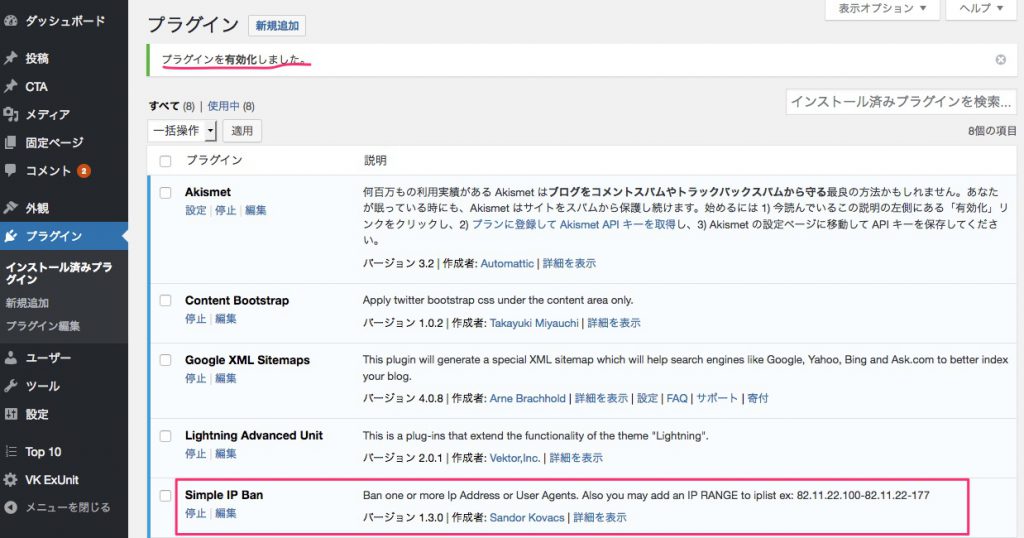
Task: Click the collapse arrow icon beside メニューを閉じる
Action: pyautogui.click(x=10, y=507)
